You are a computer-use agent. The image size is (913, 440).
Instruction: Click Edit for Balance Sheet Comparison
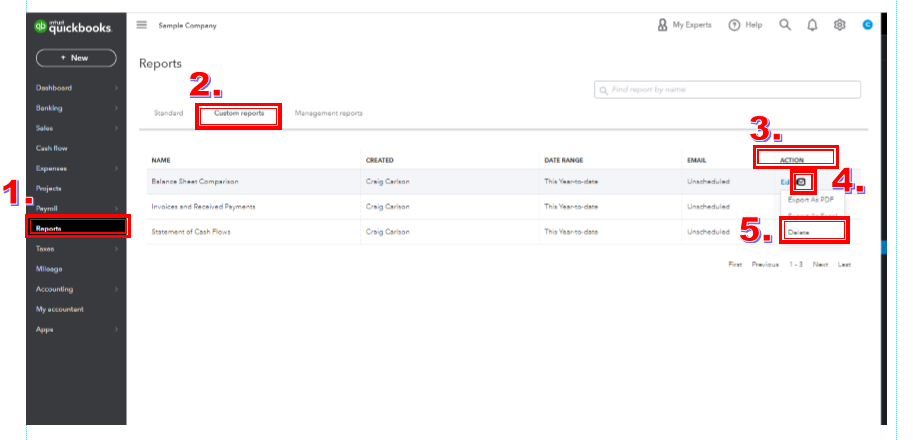(785, 182)
